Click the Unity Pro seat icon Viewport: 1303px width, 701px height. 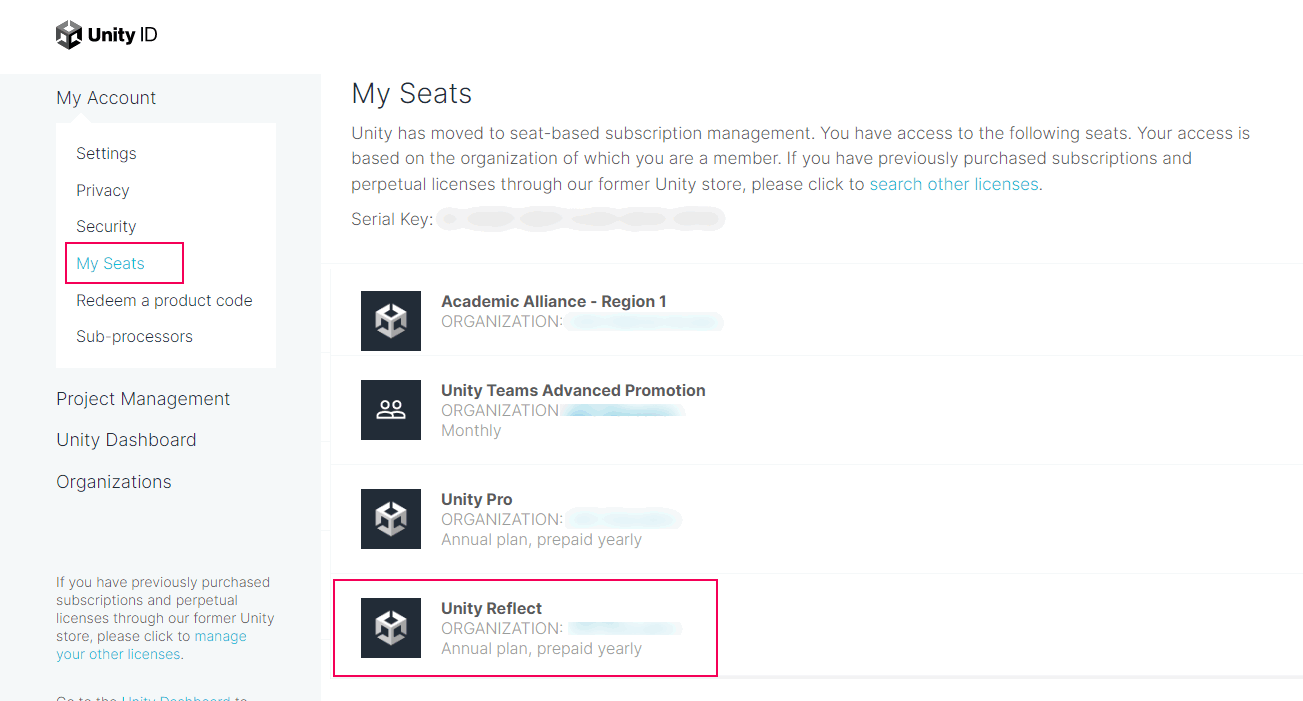pyautogui.click(x=391, y=519)
